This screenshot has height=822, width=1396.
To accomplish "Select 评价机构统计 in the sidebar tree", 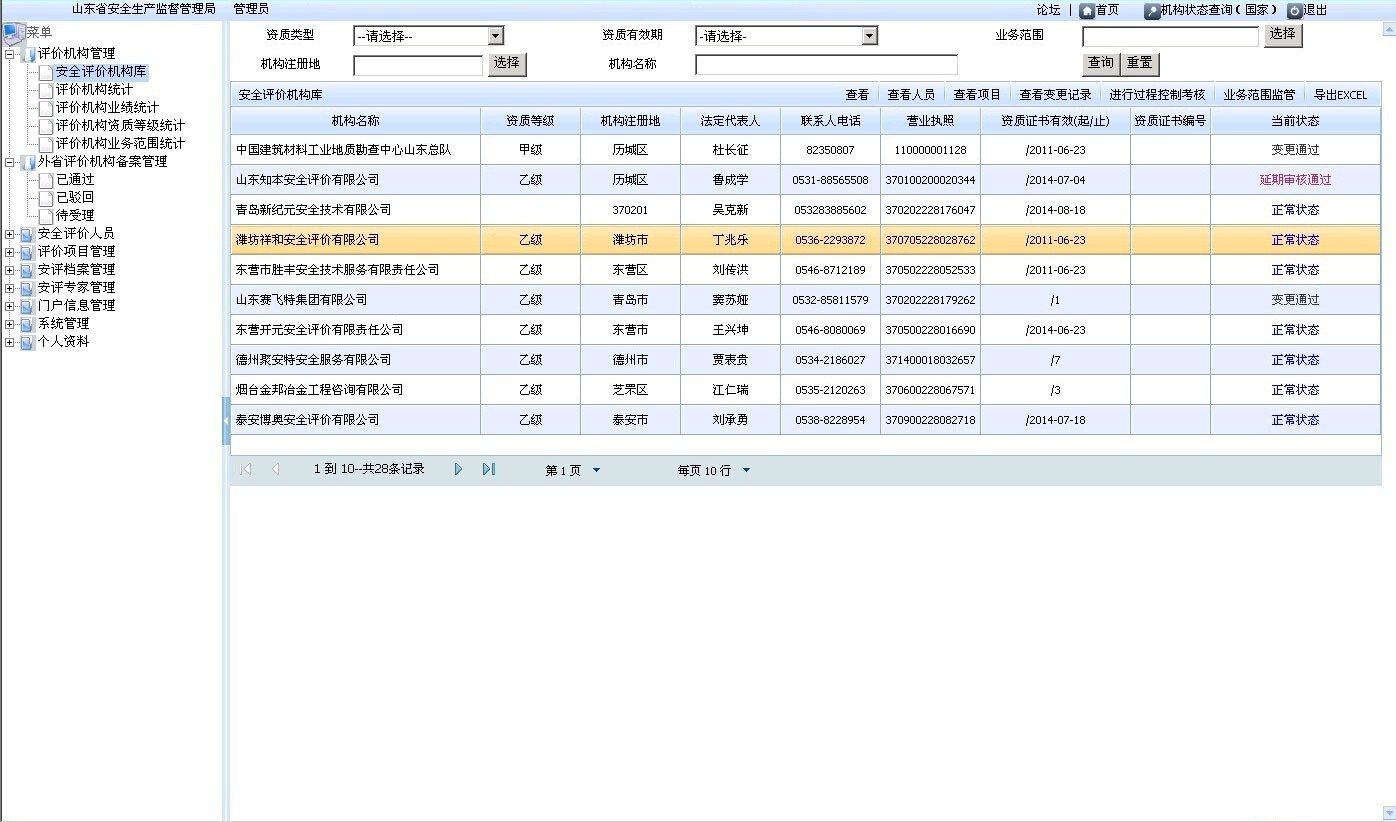I will pyautogui.click(x=95, y=89).
